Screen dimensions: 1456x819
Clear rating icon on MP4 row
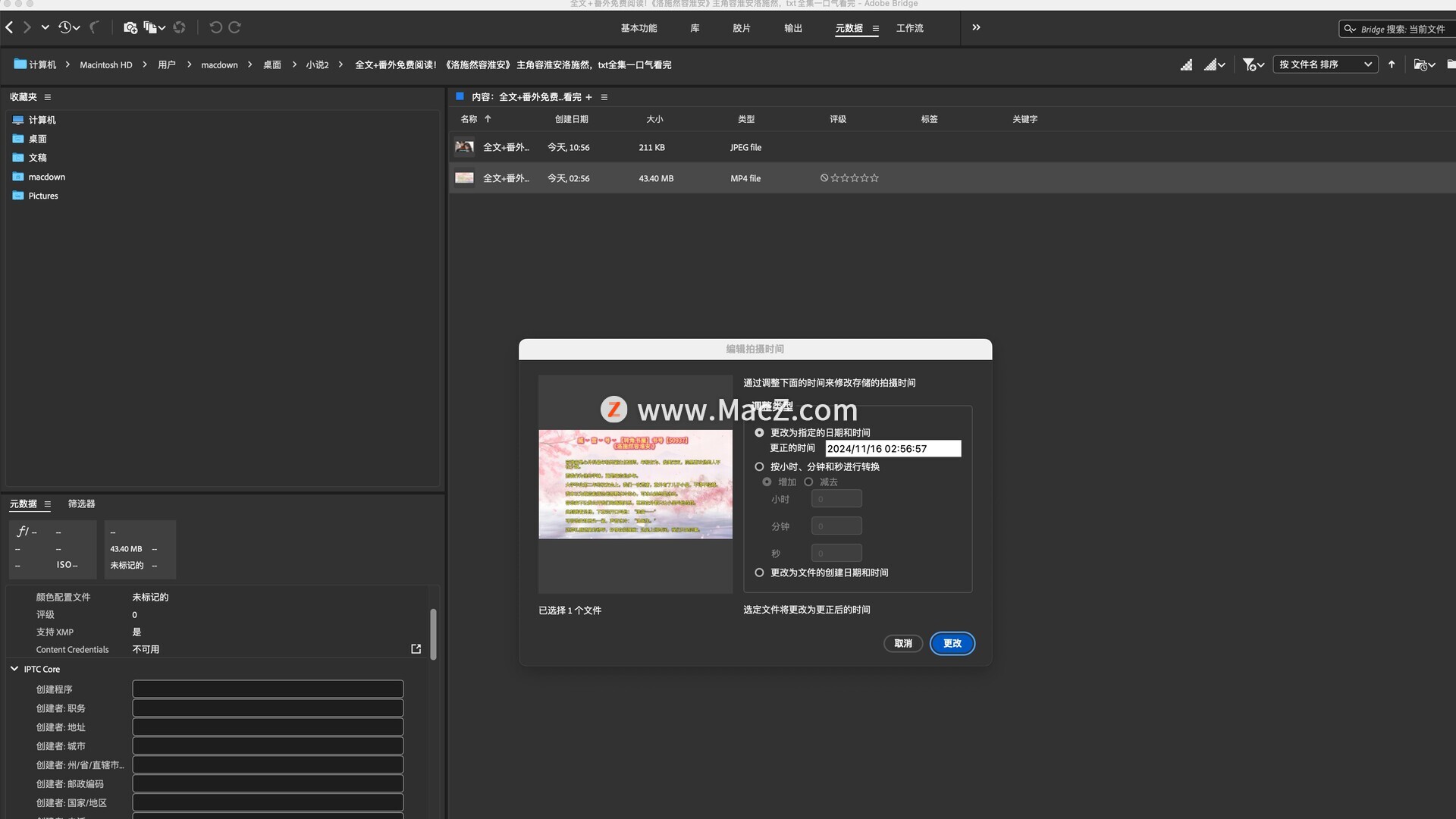pyautogui.click(x=824, y=178)
